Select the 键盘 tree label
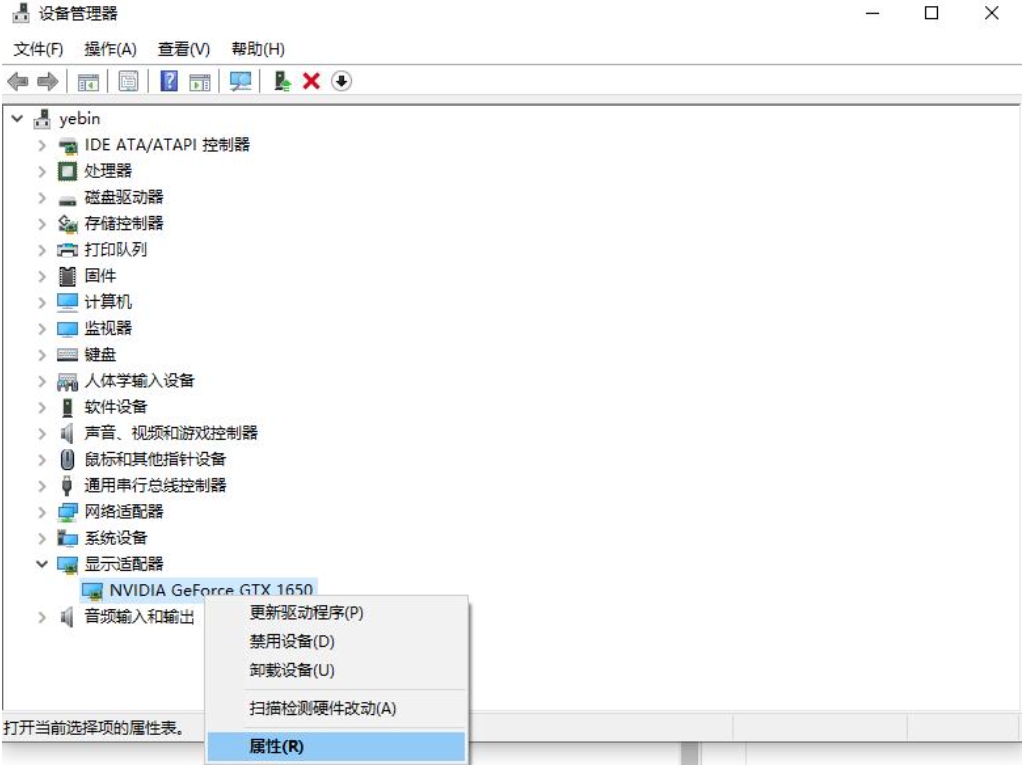The height and width of the screenshot is (770, 1031). pyautogui.click(x=100, y=355)
